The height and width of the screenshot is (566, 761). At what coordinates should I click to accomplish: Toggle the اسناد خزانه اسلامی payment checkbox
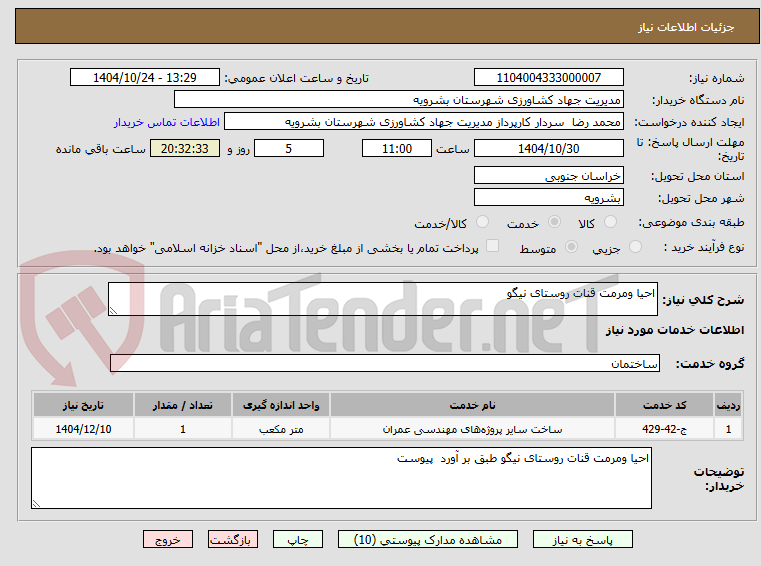pyautogui.click(x=493, y=246)
